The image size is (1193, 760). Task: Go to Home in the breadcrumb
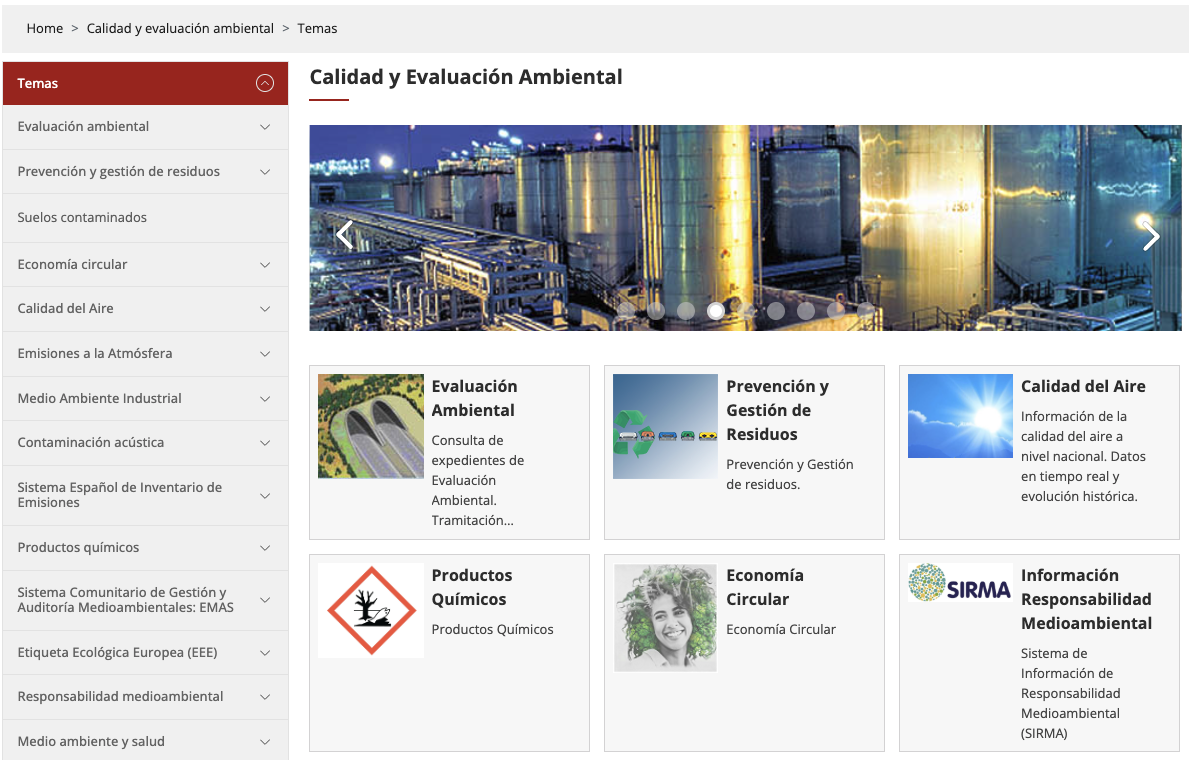(45, 28)
